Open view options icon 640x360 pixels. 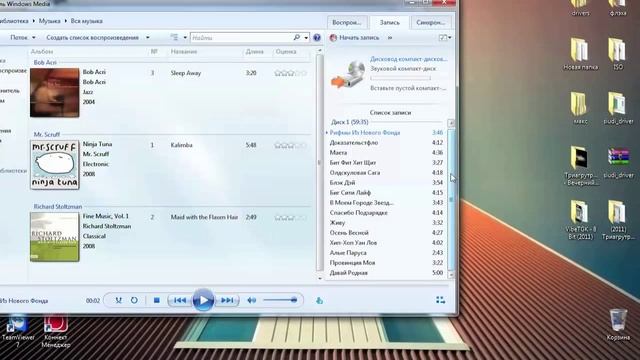tap(174, 38)
